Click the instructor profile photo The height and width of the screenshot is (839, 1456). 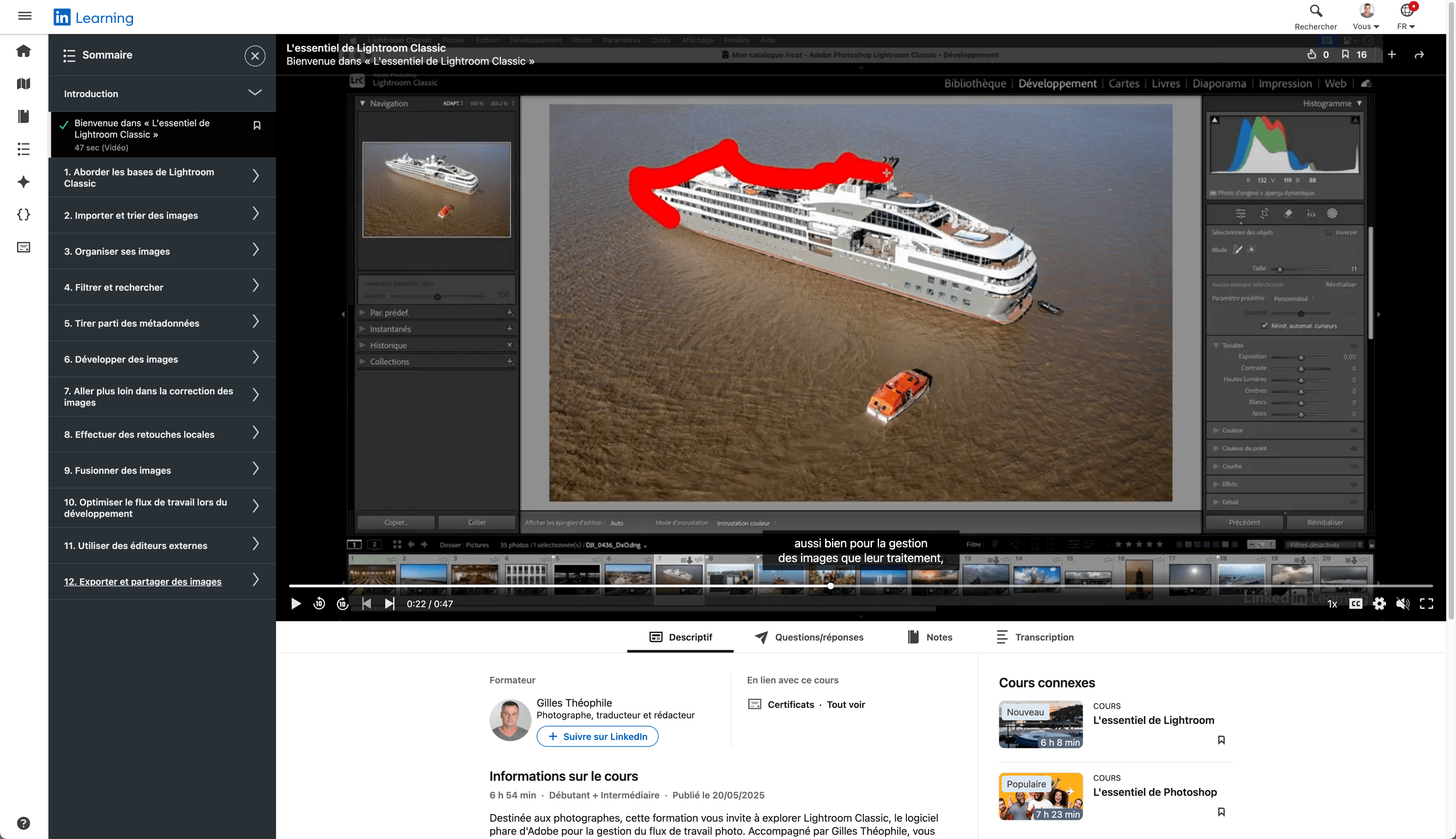[x=510, y=720]
